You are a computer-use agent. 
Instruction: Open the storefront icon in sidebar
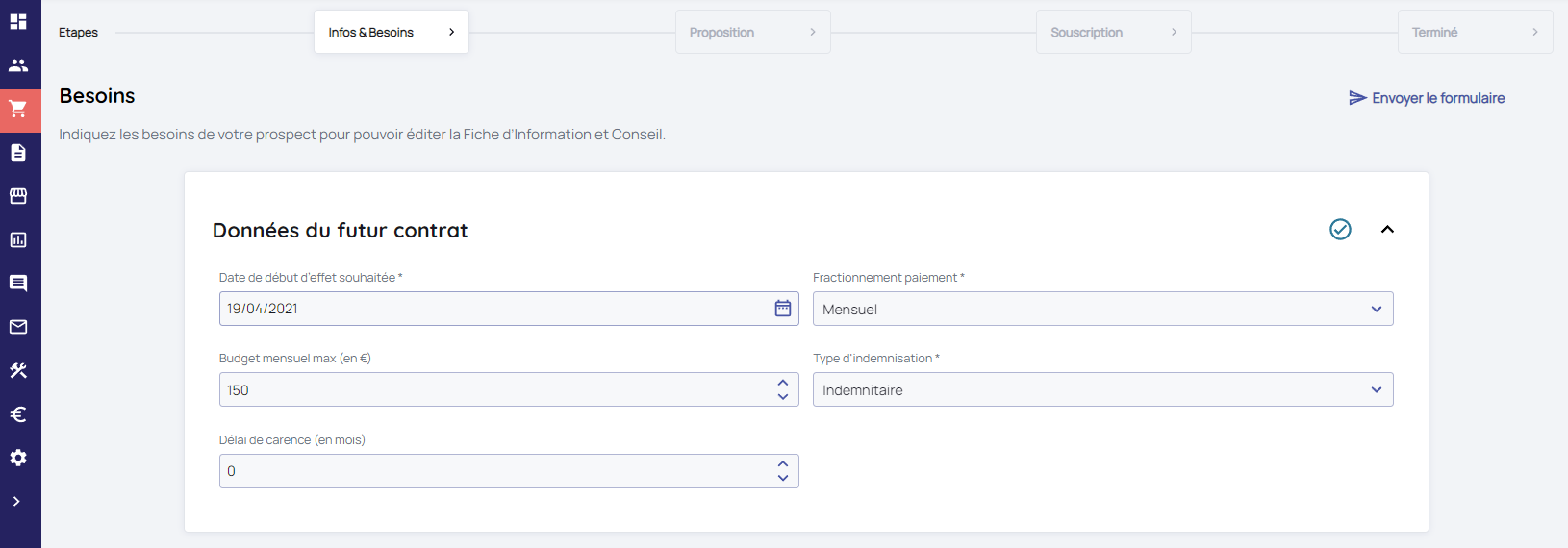tap(18, 196)
